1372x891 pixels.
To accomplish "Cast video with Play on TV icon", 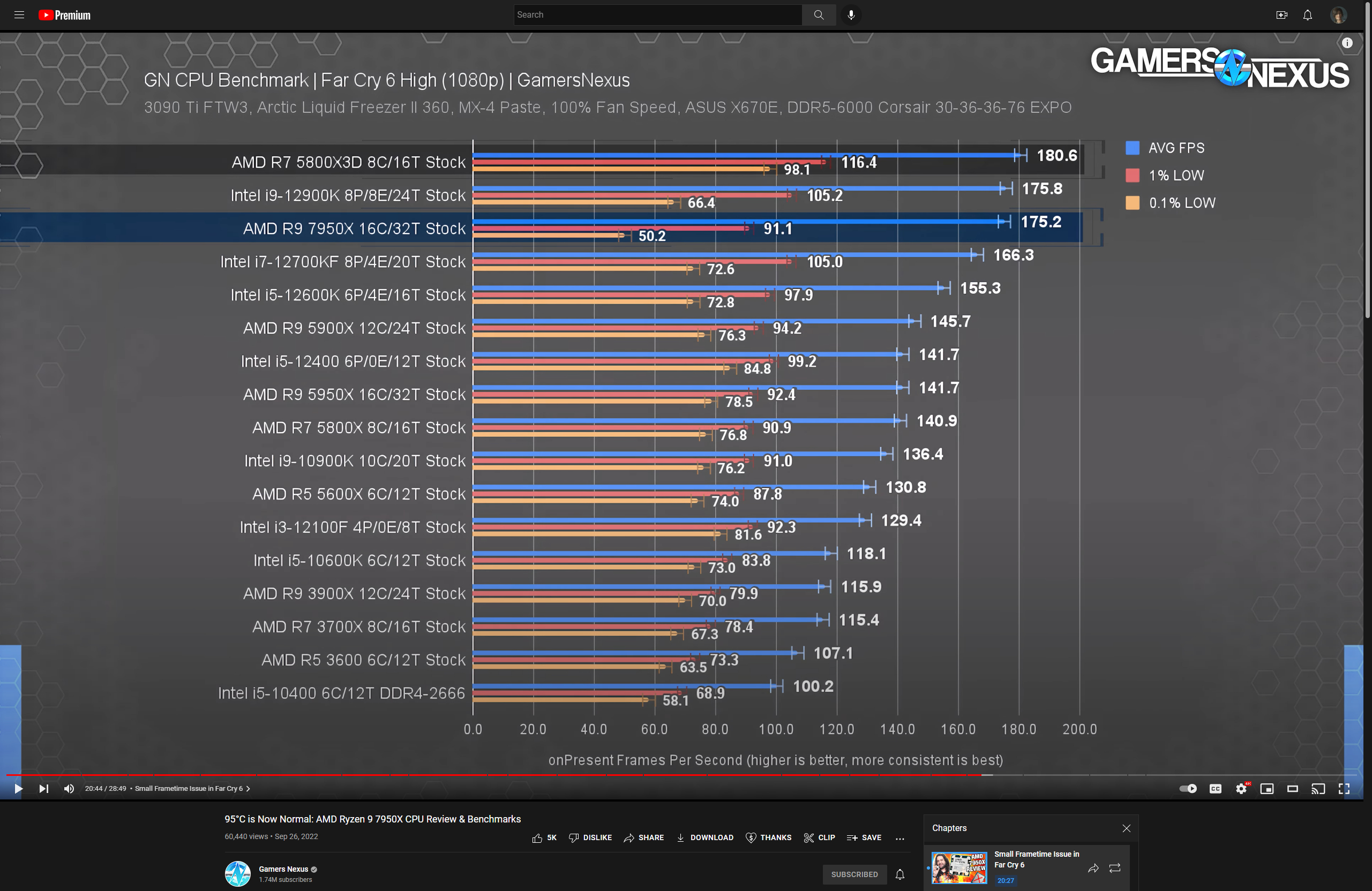I will coord(1318,788).
